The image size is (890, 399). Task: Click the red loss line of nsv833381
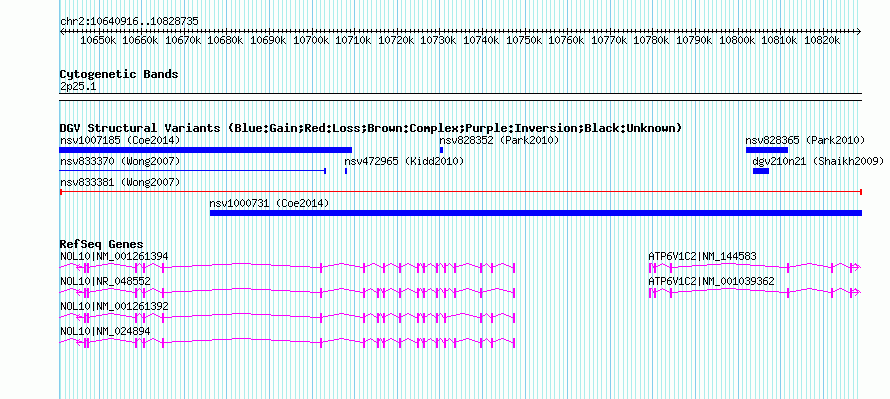[x=460, y=192]
